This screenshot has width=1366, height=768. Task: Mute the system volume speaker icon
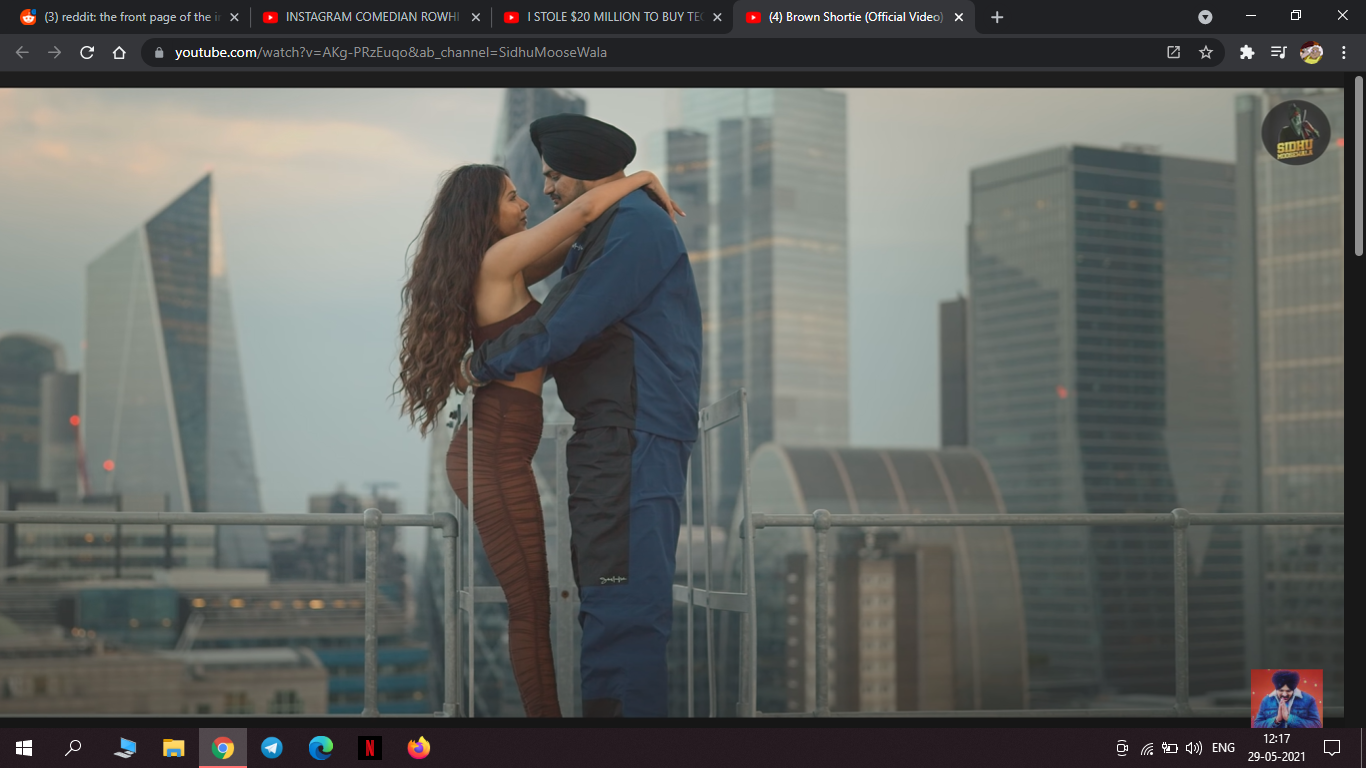(1196, 748)
